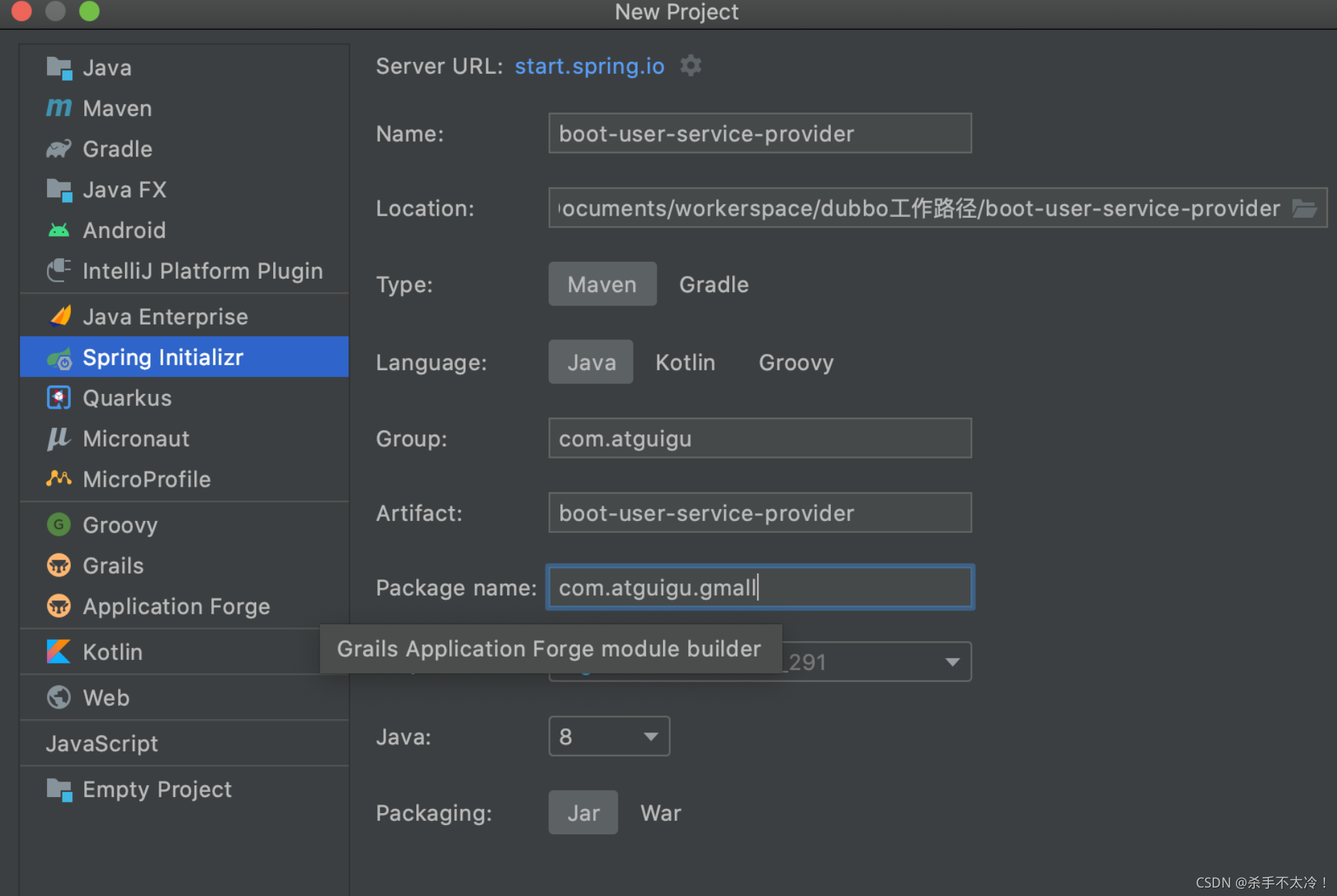1337x896 pixels.
Task: Click the Java project type icon
Action: click(x=59, y=68)
